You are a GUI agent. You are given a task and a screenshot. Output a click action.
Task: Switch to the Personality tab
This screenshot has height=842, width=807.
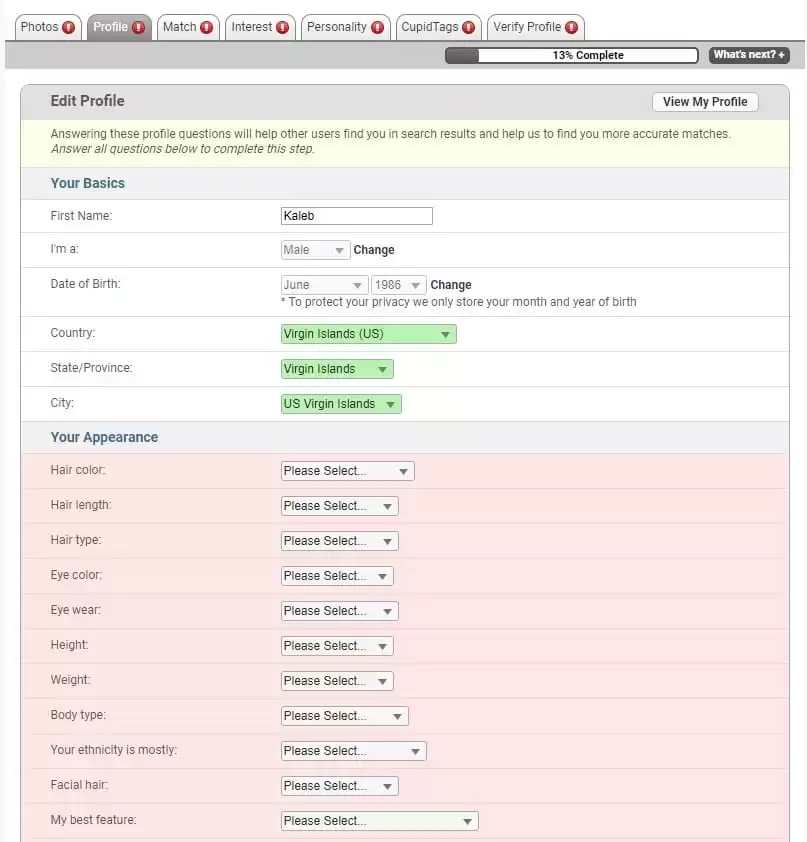pos(336,27)
